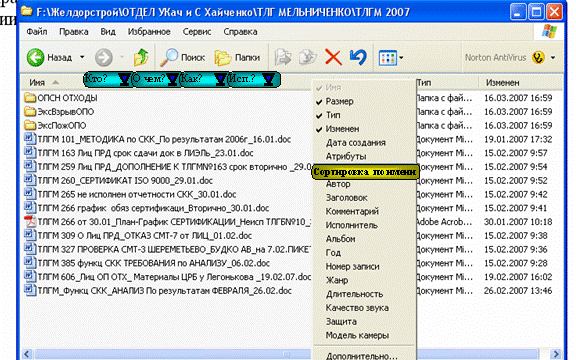Viewport: 576px width, 360px height.
Task: Click the Norton AntiVirus yellow icon
Action: (538, 58)
